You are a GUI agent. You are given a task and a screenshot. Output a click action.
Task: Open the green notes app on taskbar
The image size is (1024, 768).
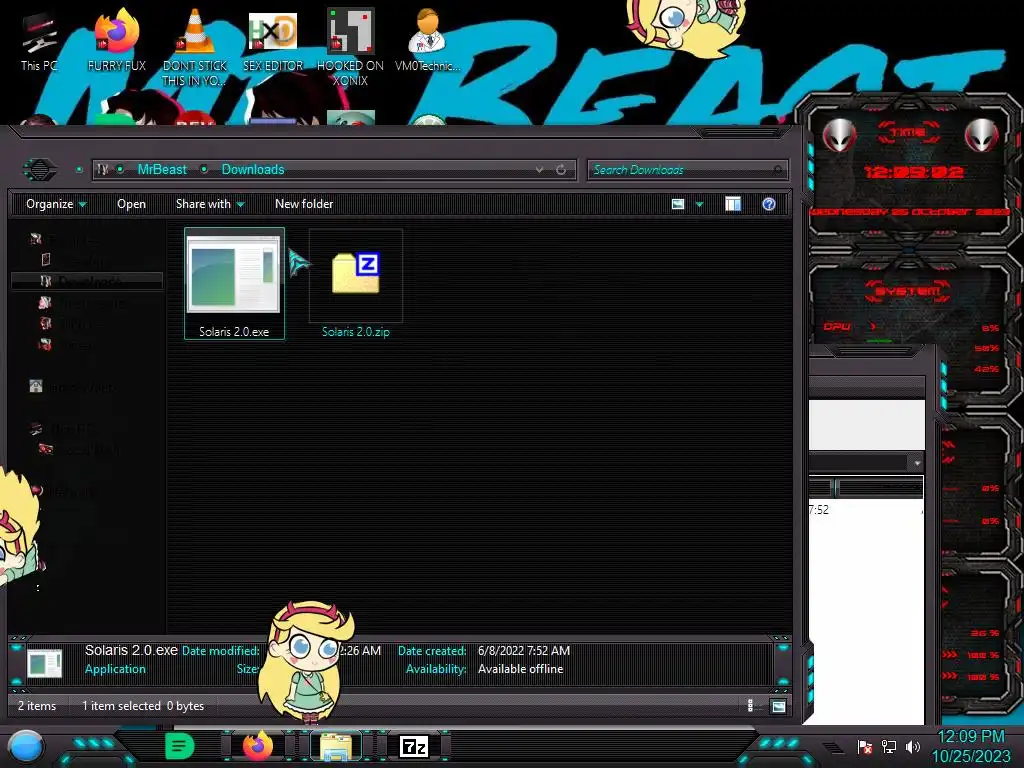tap(179, 746)
